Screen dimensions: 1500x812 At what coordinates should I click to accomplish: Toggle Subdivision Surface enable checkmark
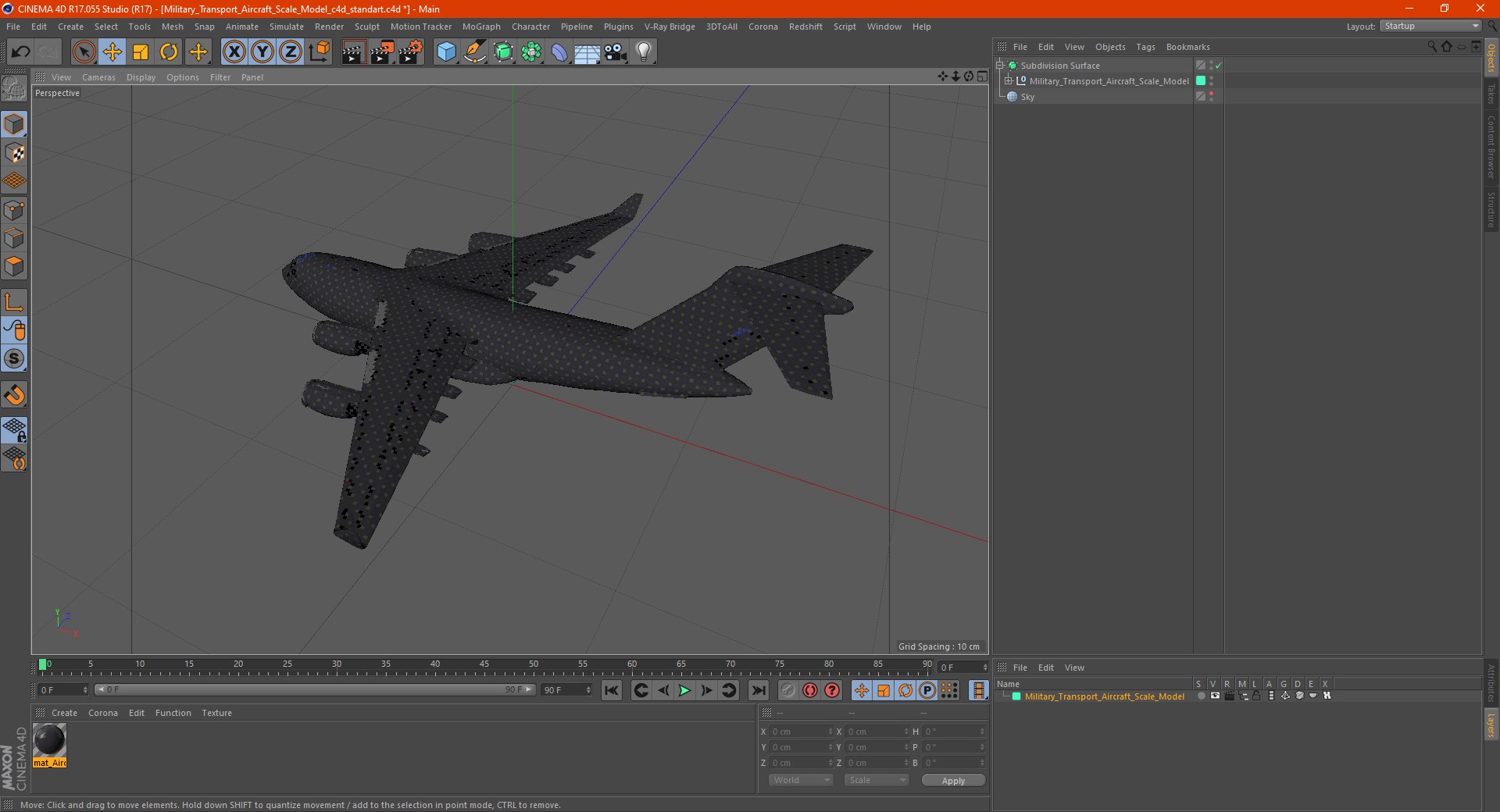pos(1219,66)
